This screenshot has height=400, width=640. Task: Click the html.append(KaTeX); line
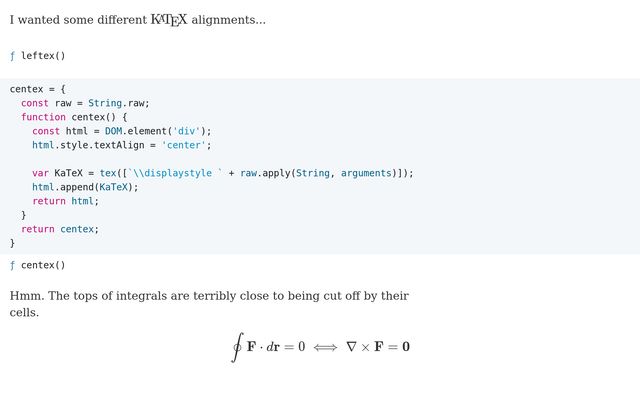(85, 187)
